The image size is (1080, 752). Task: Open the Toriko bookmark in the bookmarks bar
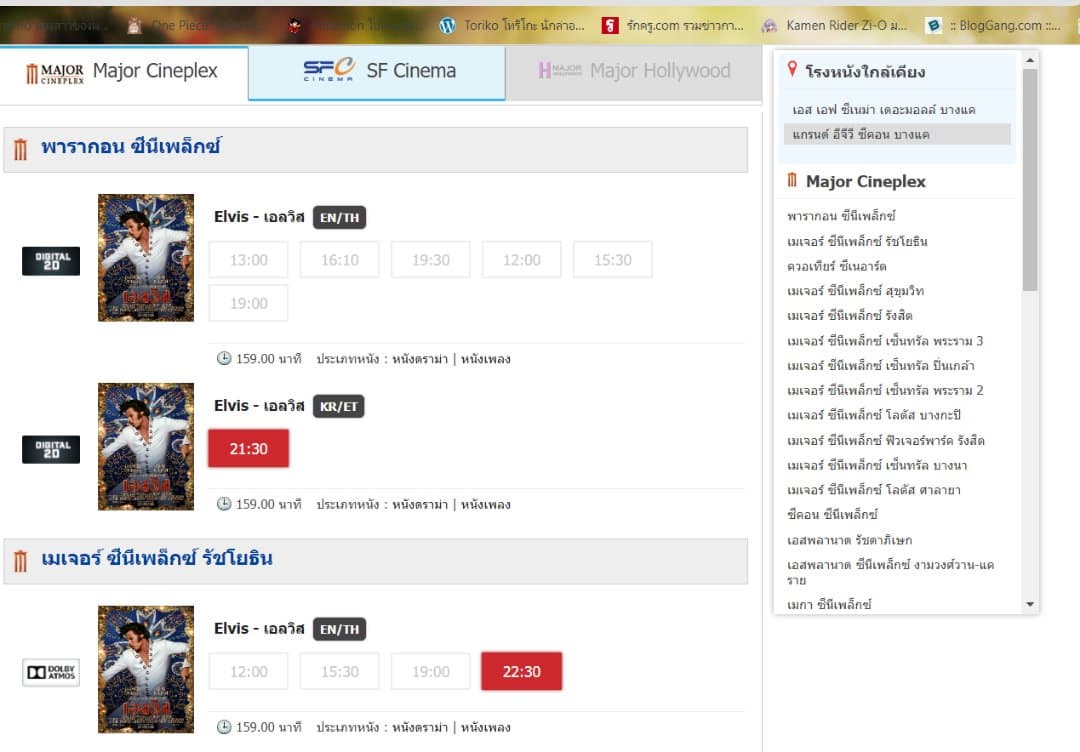tap(512, 25)
